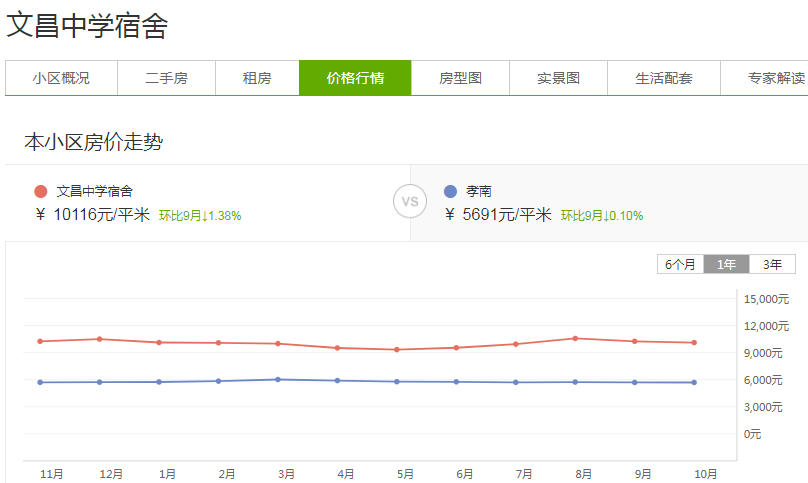Click blue line data point for 10月
This screenshot has width=808, height=483.
(694, 382)
